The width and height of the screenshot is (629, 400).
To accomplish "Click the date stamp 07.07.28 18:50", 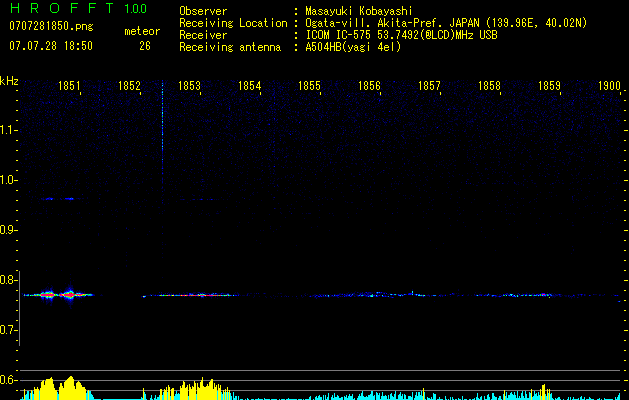I will 51,46.
